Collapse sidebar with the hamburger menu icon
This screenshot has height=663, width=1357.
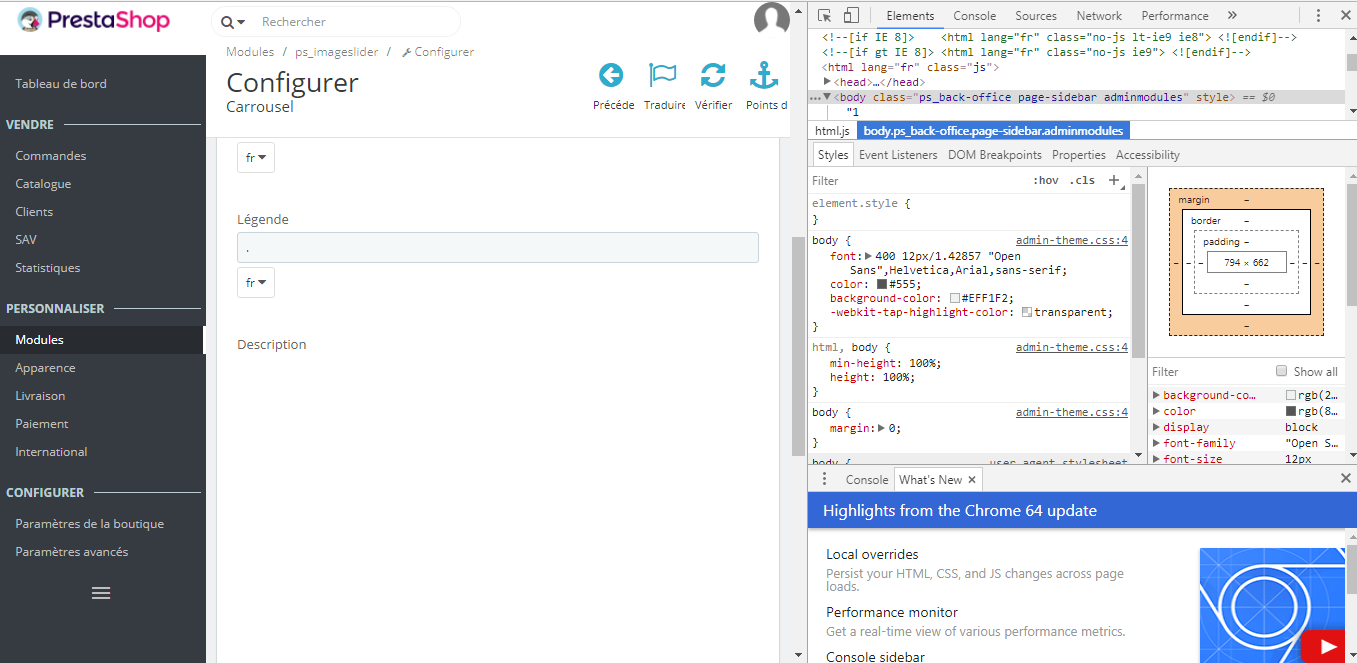click(x=101, y=593)
